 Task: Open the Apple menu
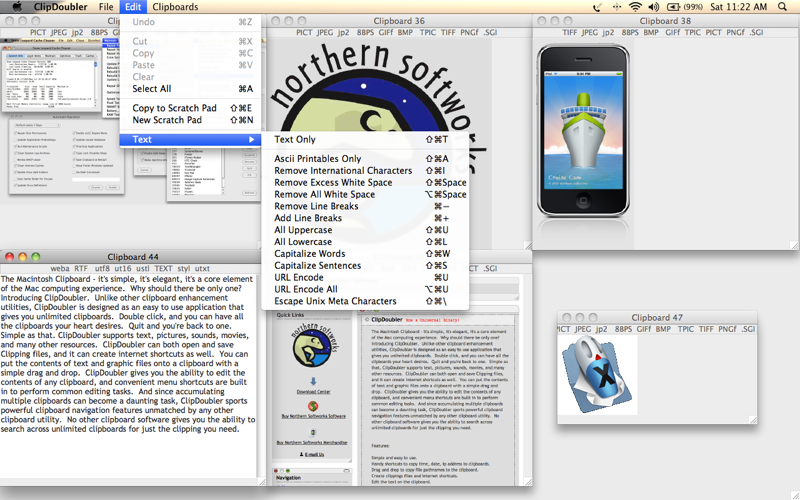click(17, 7)
